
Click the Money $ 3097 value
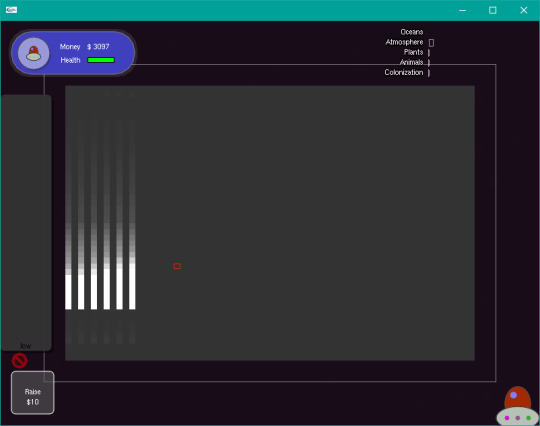[x=98, y=46]
